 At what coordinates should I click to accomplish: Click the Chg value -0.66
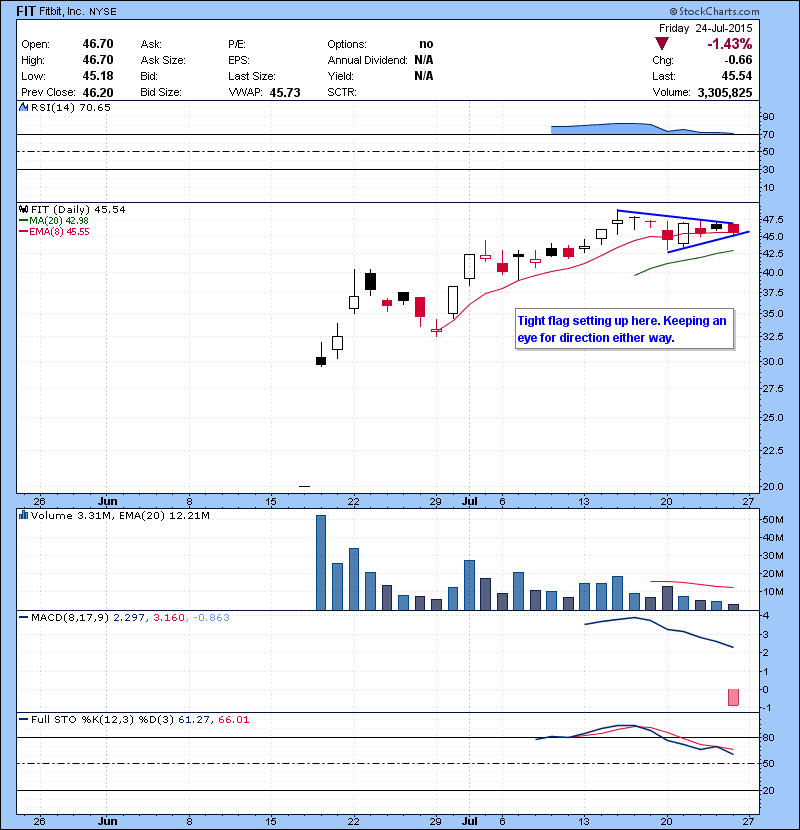[x=738, y=60]
